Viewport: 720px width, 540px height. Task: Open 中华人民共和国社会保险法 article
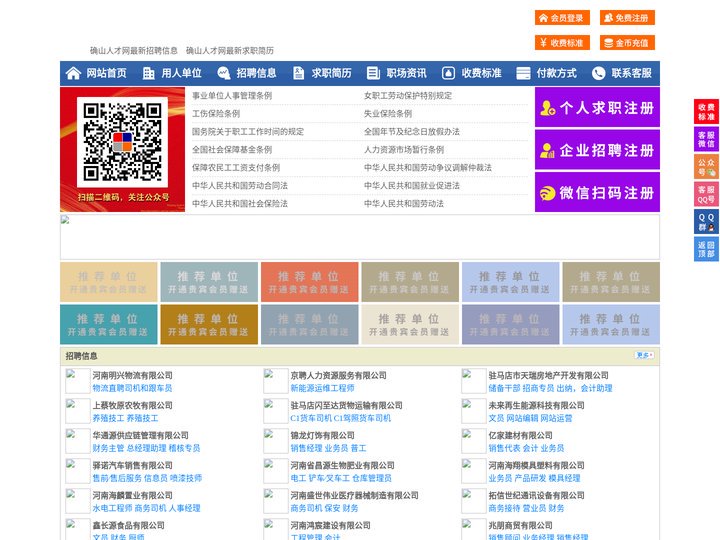(240, 203)
